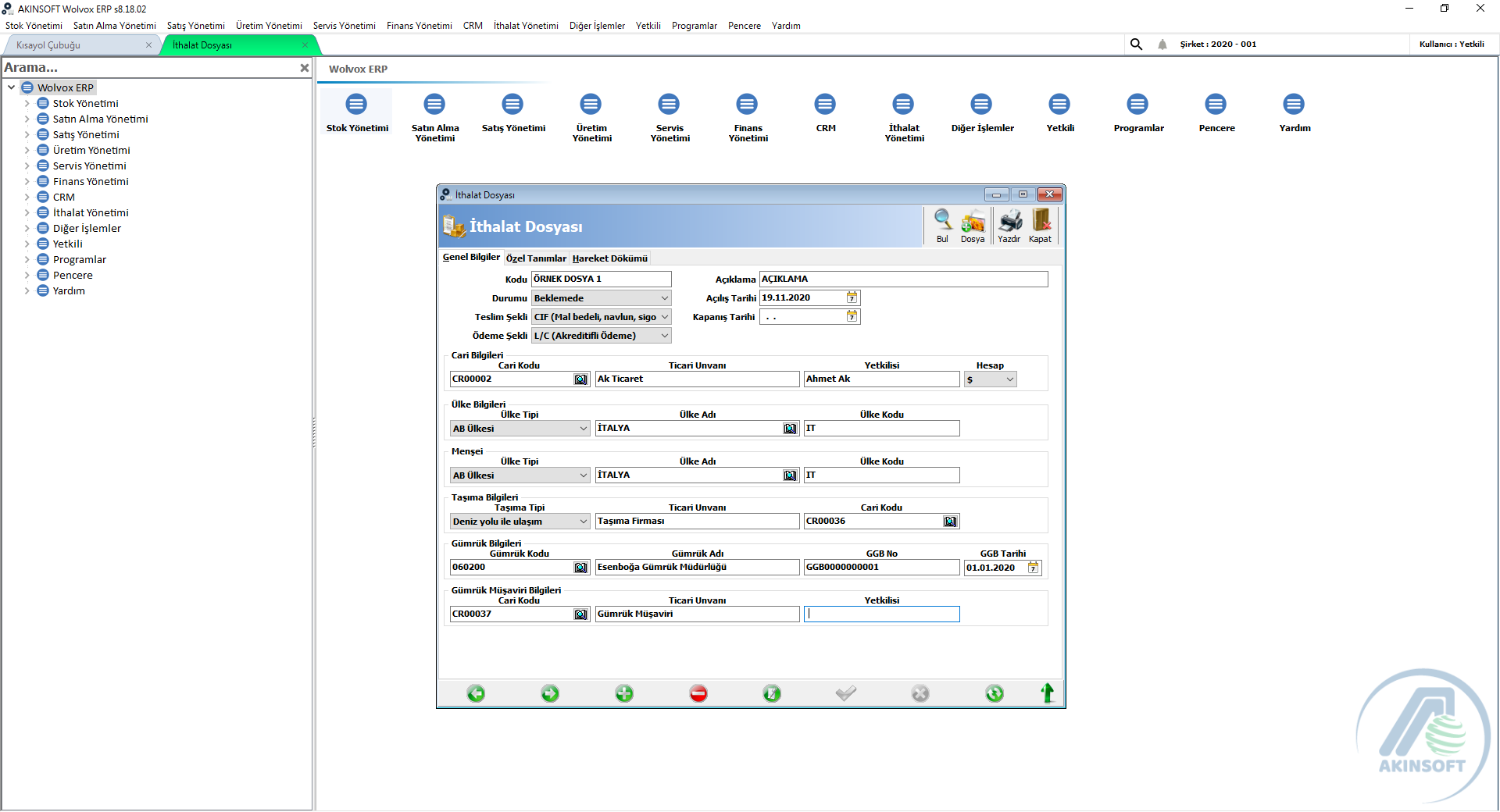Expand İthalat Yönetimi tree node
This screenshot has height=812, width=1500.
tap(27, 212)
